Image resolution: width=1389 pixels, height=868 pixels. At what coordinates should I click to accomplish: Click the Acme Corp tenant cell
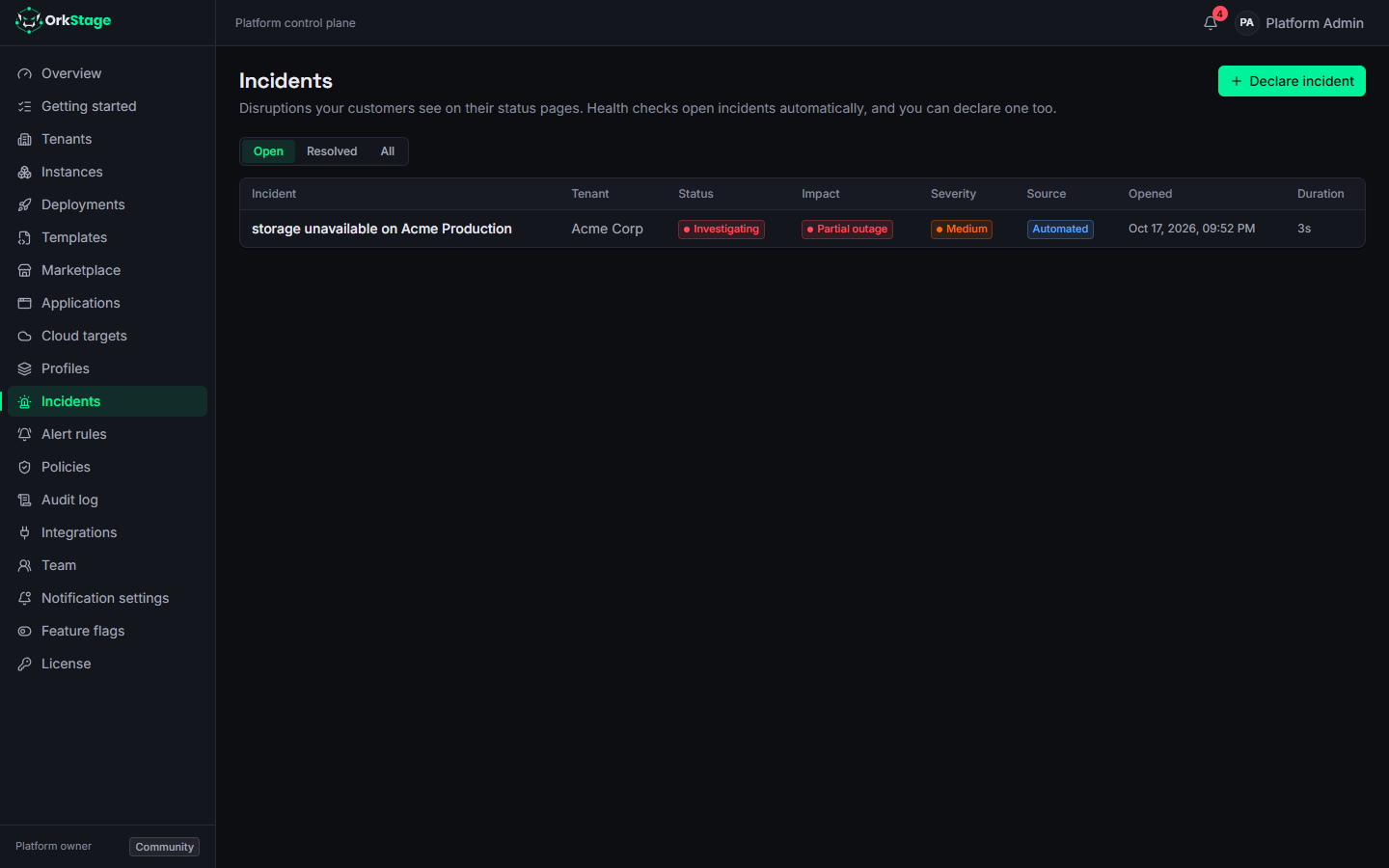(607, 229)
